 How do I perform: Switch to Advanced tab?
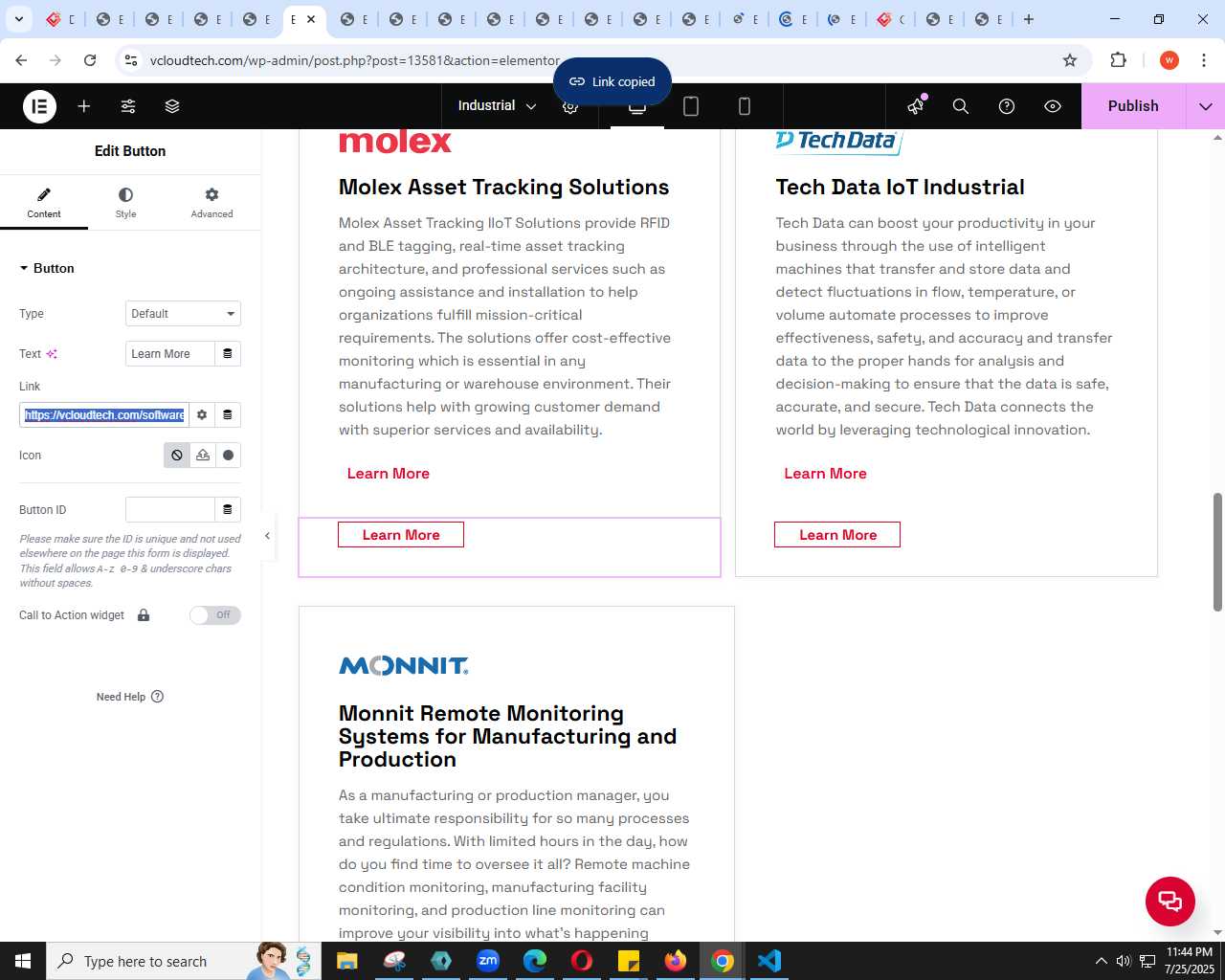(x=212, y=203)
